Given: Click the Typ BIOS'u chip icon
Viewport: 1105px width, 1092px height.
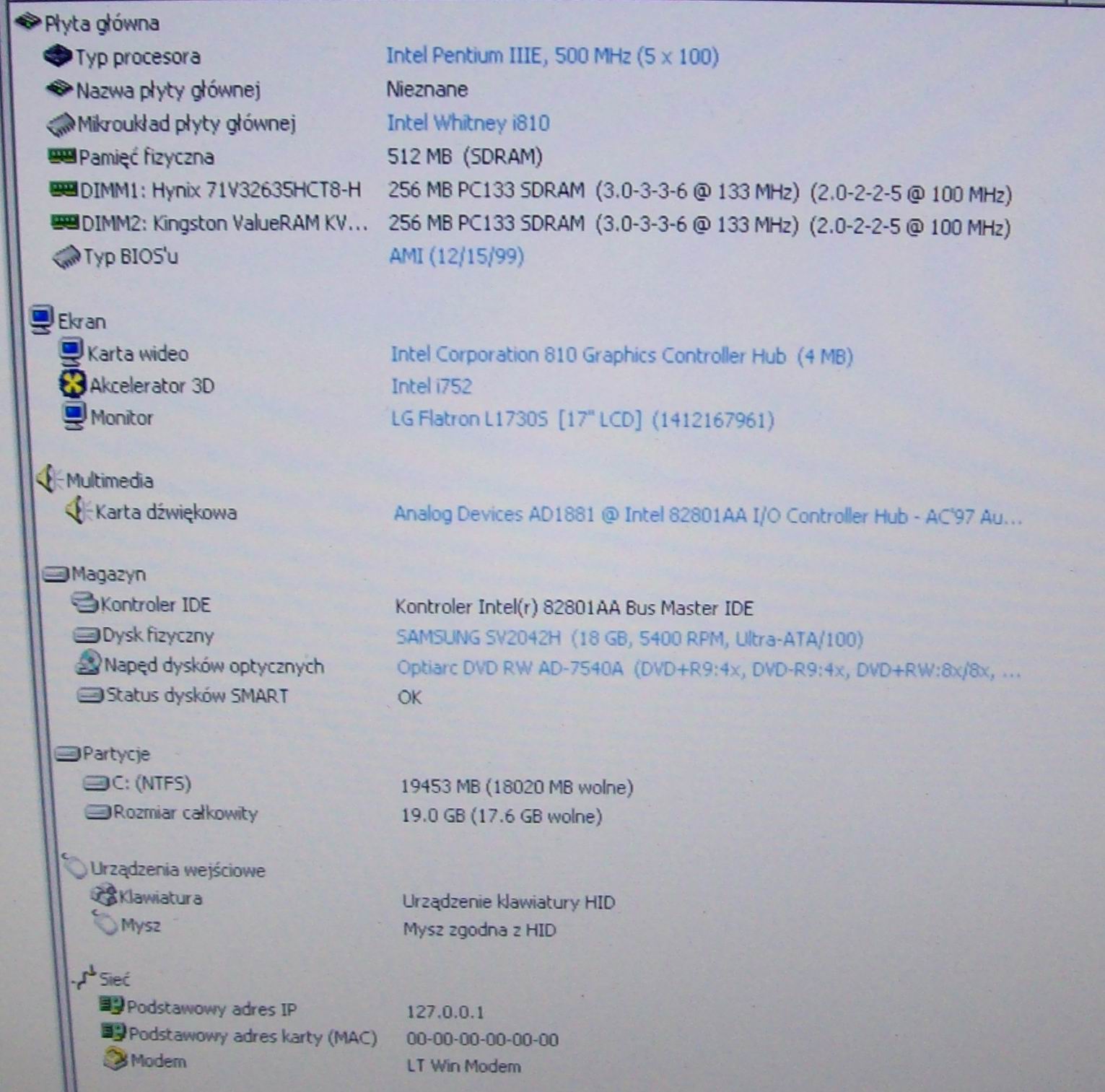Looking at the screenshot, I should (x=66, y=257).
